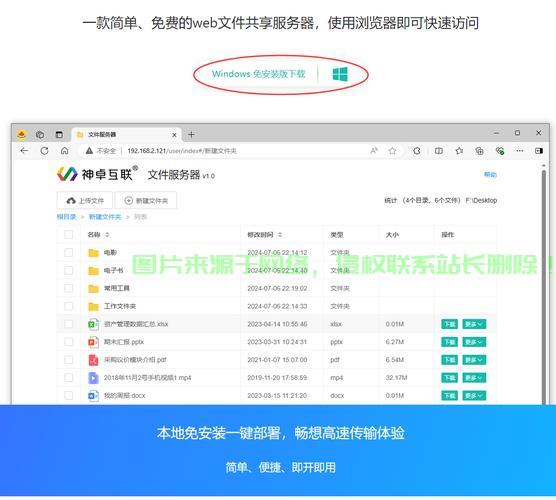
Task: Check the box for the docx file
Action: tap(68, 395)
